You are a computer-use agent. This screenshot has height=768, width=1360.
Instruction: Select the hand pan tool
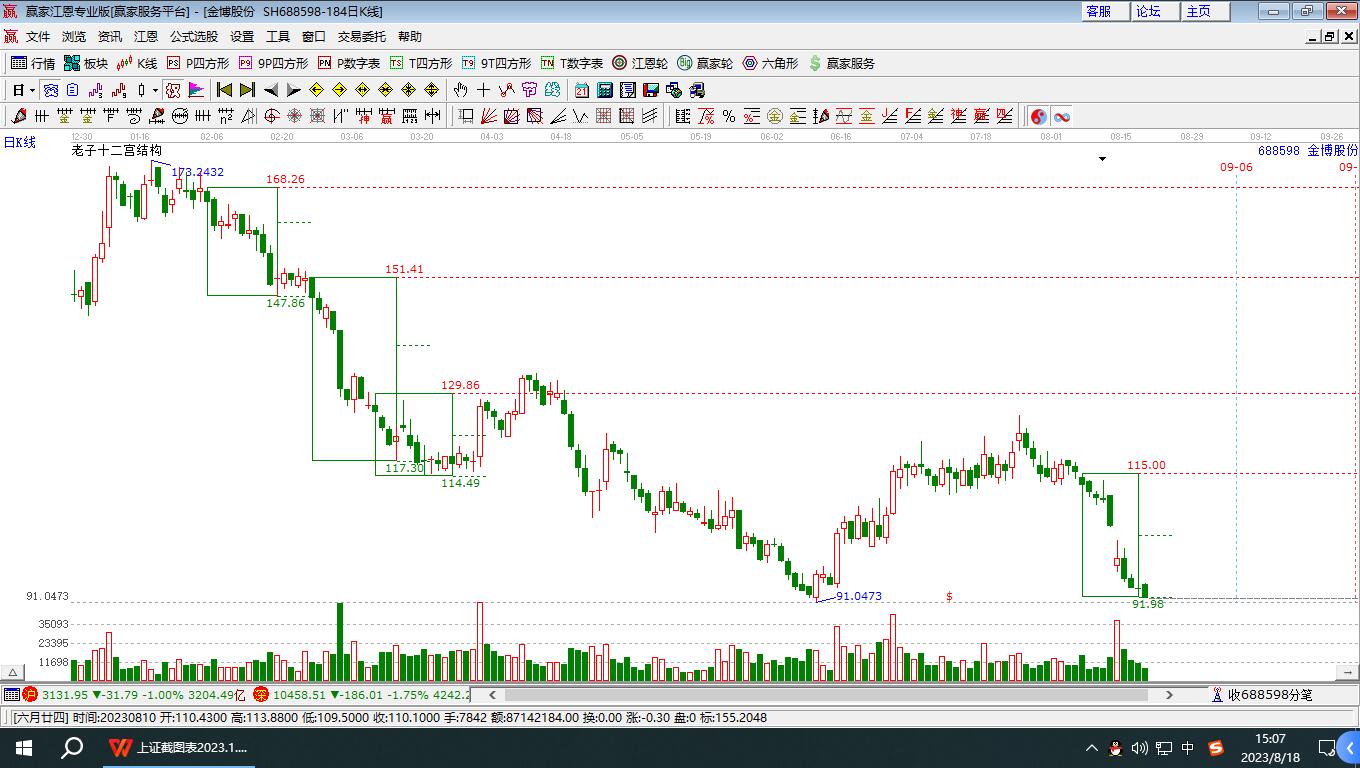460,90
